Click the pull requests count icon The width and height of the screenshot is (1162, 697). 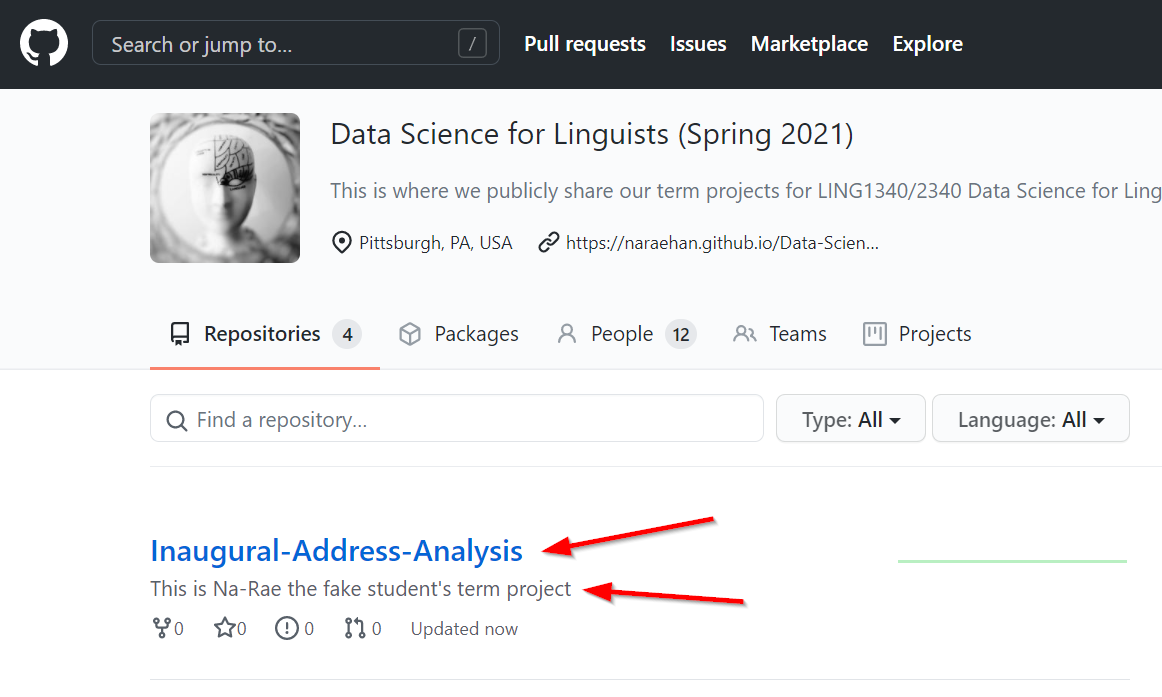(355, 629)
